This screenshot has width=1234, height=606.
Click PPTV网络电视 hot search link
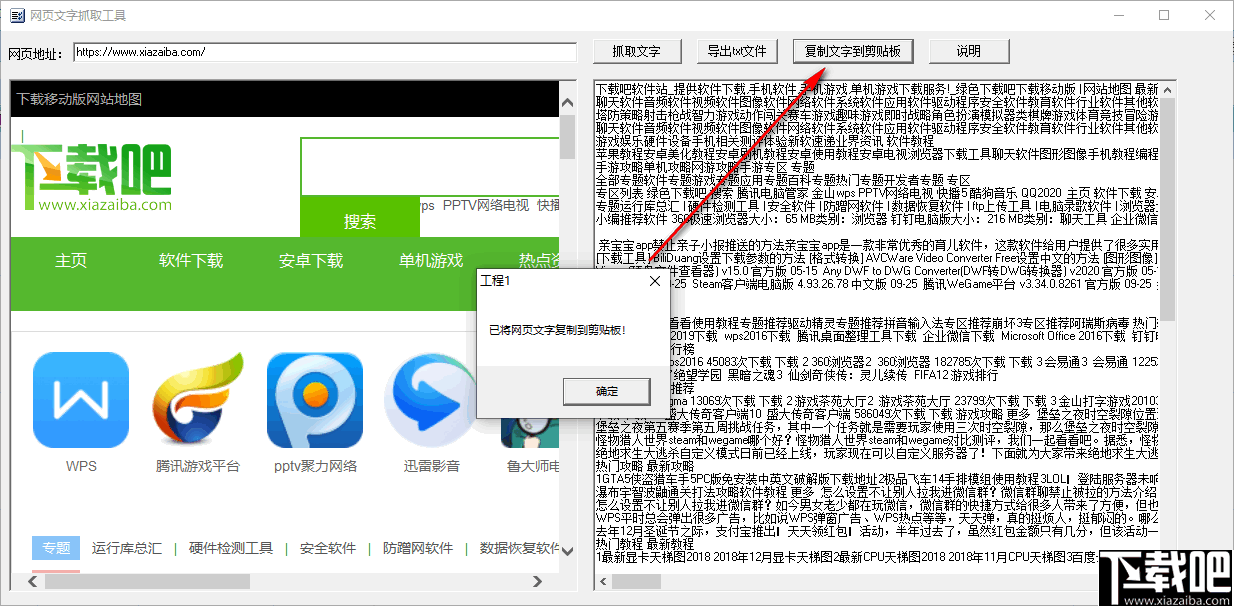pos(486,205)
